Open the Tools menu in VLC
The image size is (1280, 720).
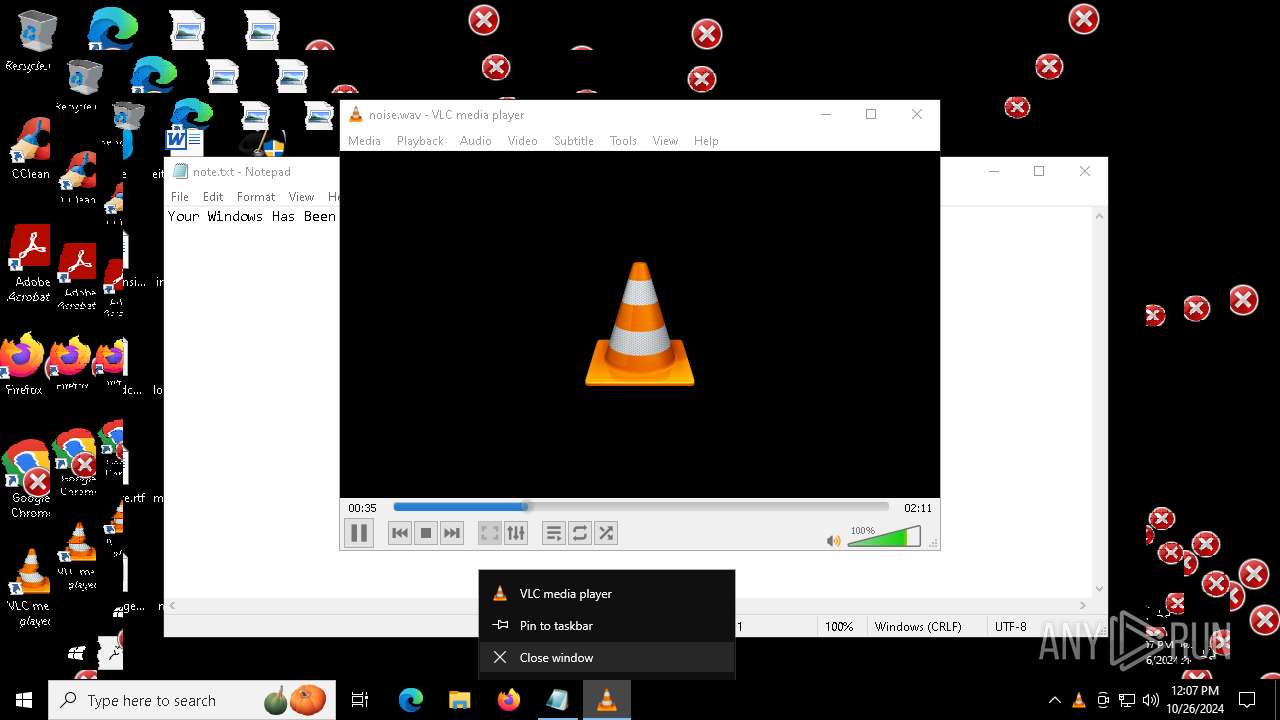(x=623, y=141)
